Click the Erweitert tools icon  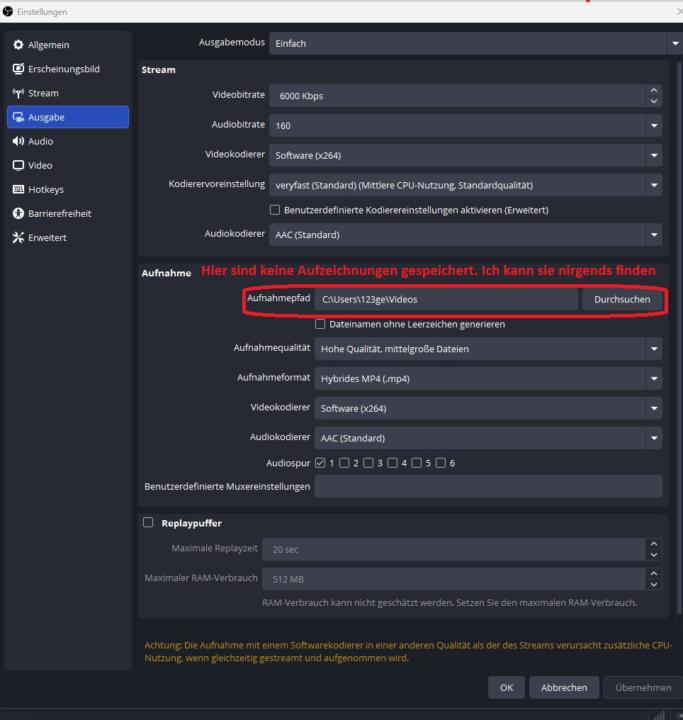[18, 237]
